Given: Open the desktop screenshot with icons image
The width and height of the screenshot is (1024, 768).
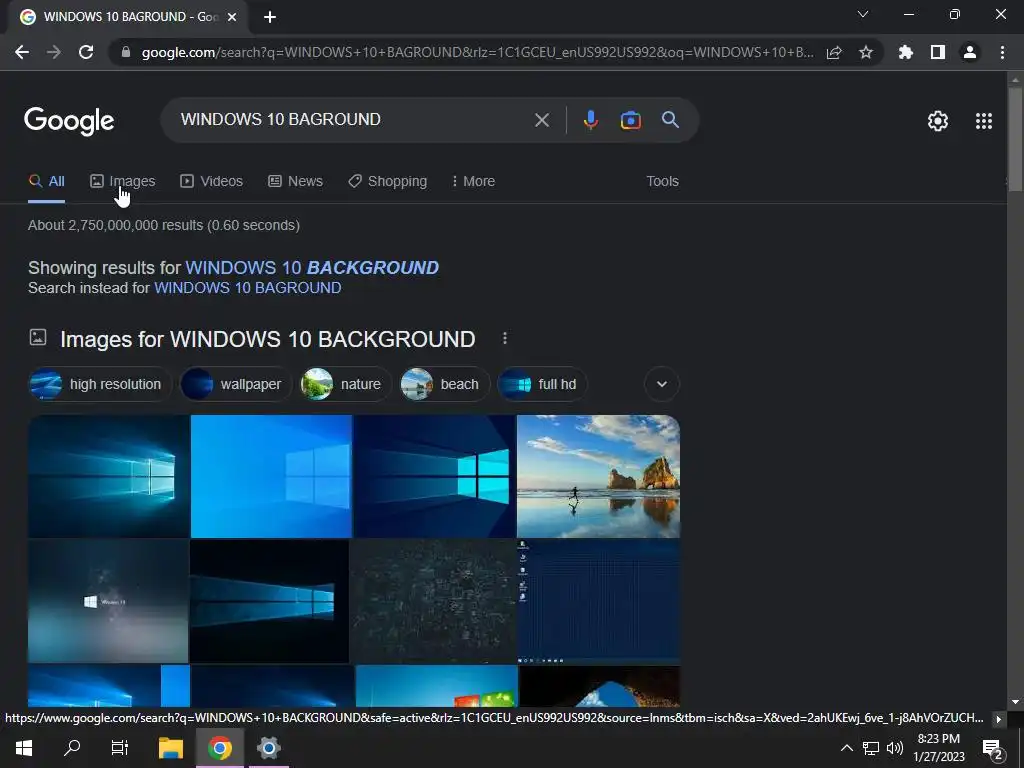Looking at the screenshot, I should pyautogui.click(x=598, y=601).
